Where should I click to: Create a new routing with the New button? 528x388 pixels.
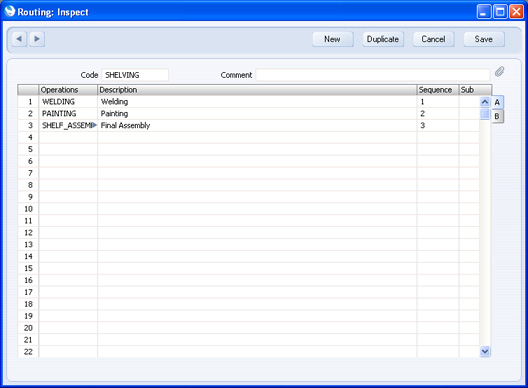pyautogui.click(x=332, y=39)
